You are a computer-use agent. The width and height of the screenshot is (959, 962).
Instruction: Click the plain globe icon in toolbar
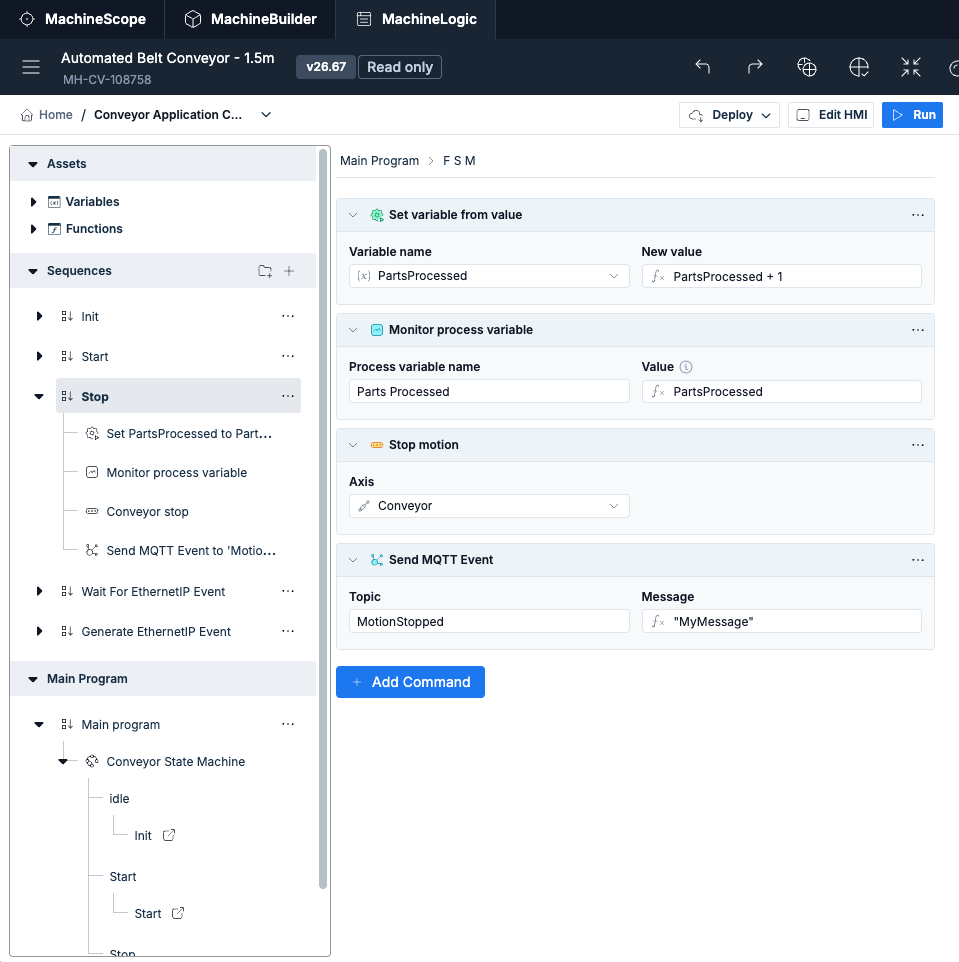tap(858, 66)
